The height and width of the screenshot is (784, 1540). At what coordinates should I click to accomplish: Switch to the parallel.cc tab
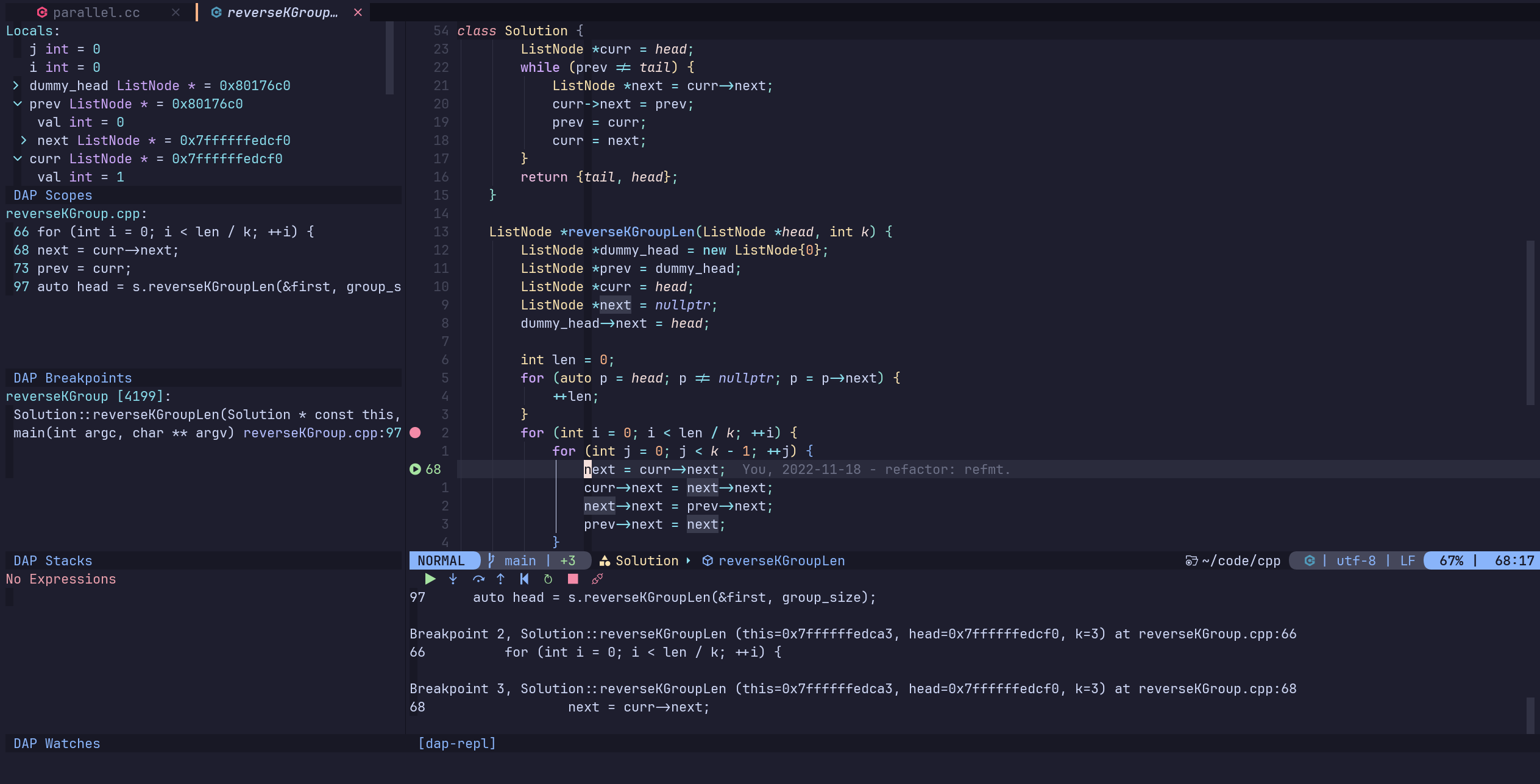[96, 12]
